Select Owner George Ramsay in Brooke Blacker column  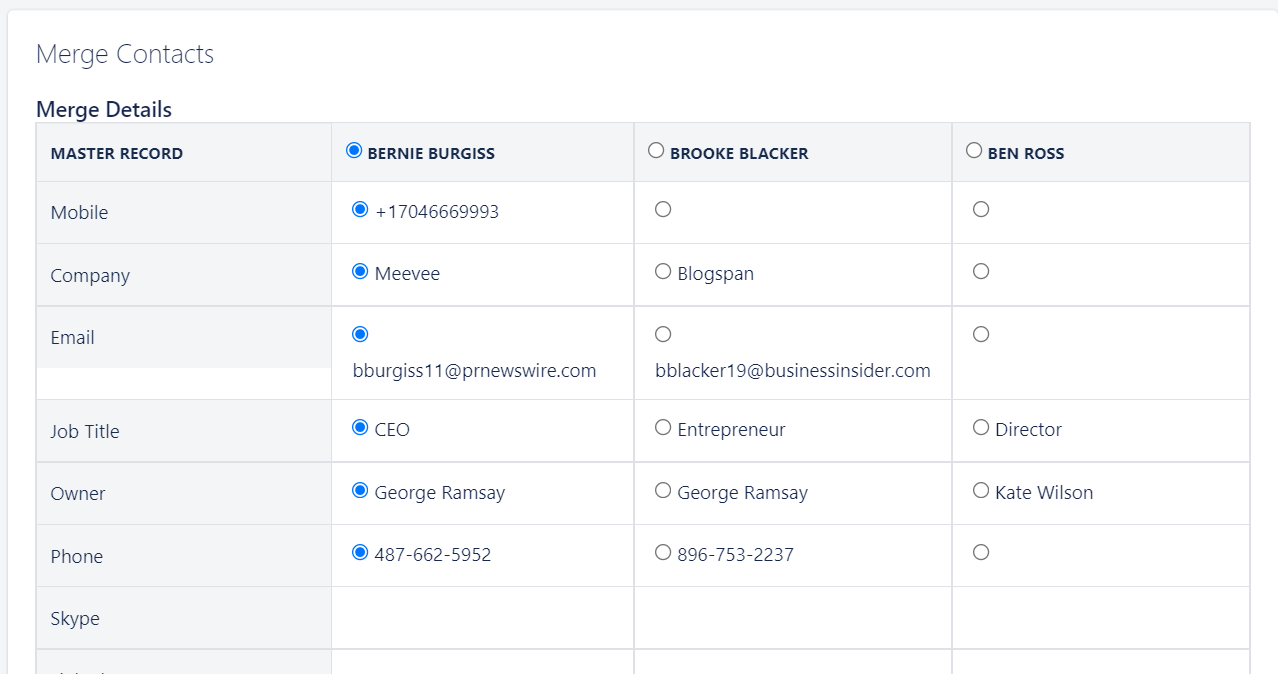663,491
